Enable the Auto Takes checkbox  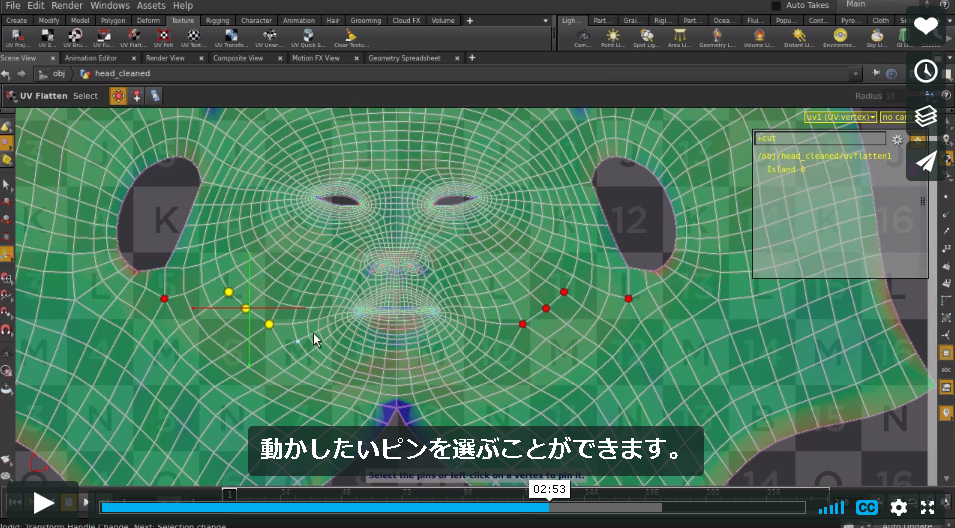coord(776,5)
